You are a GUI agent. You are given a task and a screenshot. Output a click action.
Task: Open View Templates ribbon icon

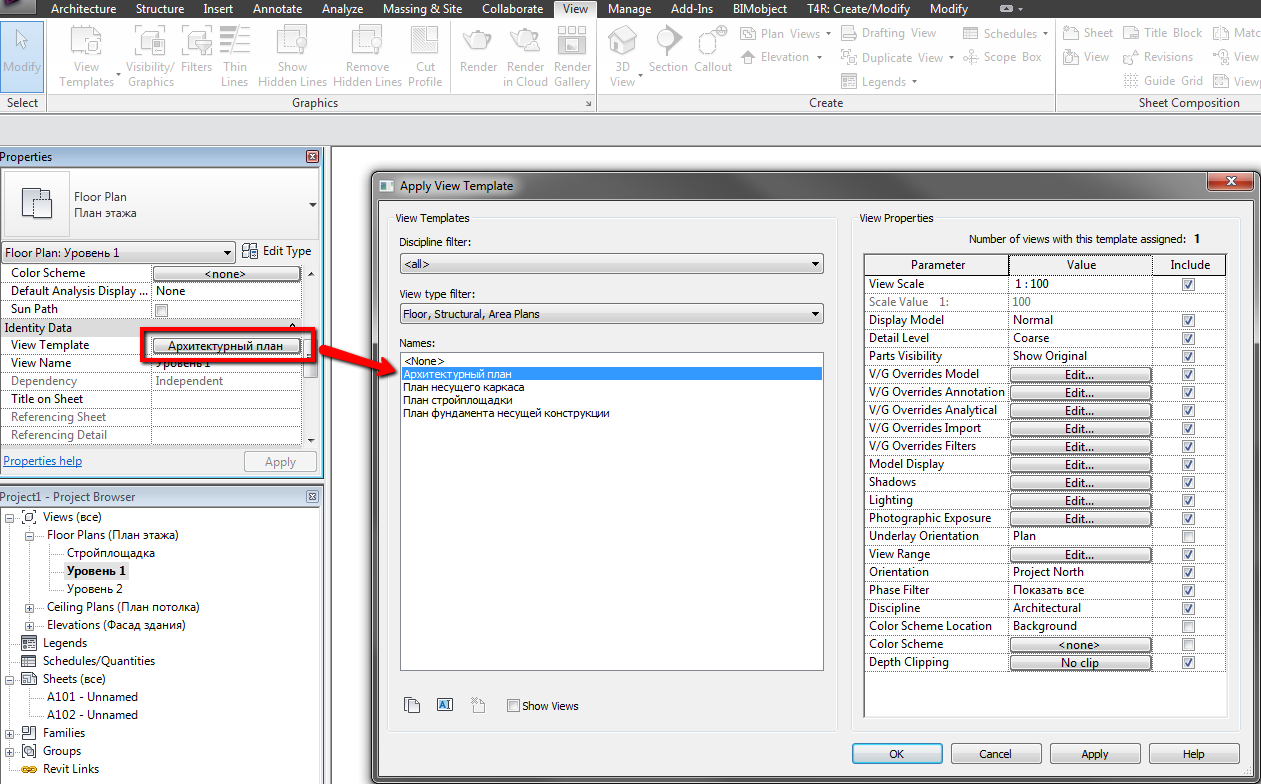click(x=87, y=55)
